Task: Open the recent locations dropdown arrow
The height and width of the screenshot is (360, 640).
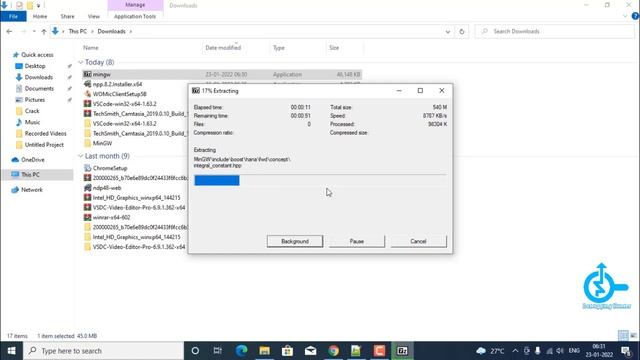Action: click(34, 31)
